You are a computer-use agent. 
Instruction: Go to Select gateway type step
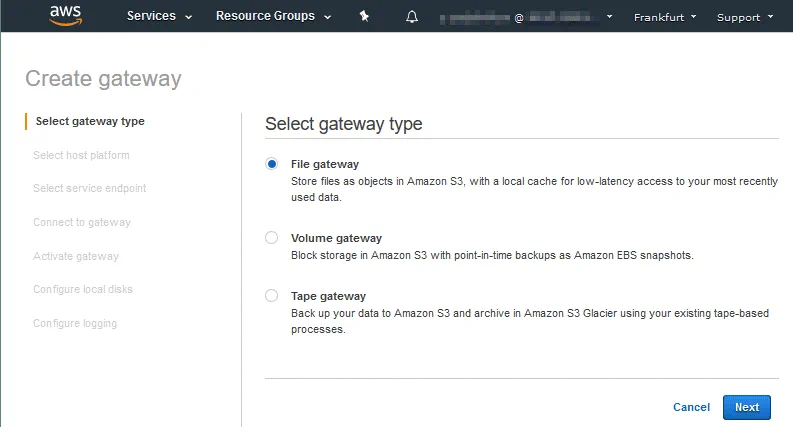coord(90,121)
